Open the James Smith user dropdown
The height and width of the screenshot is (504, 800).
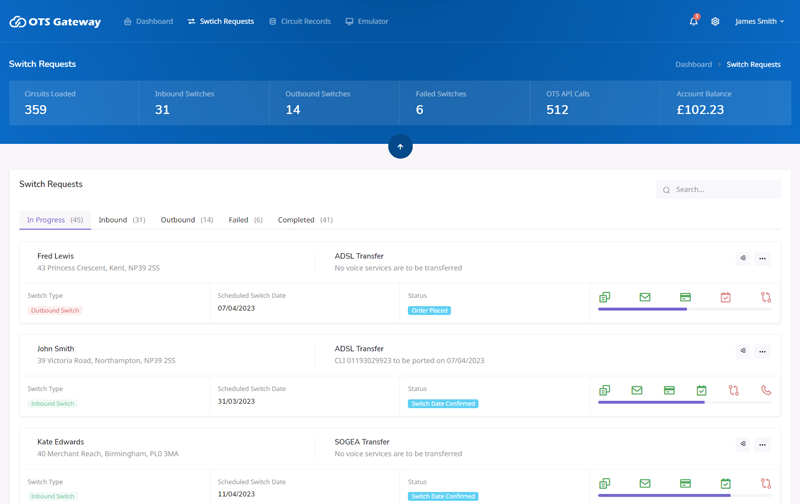click(759, 21)
